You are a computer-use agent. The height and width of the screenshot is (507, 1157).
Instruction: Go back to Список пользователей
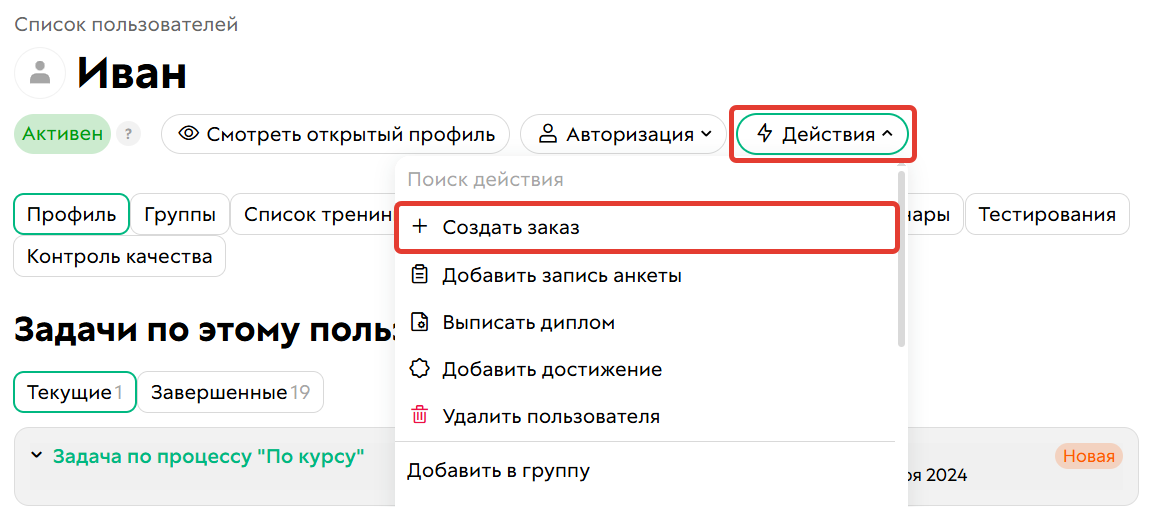126,24
